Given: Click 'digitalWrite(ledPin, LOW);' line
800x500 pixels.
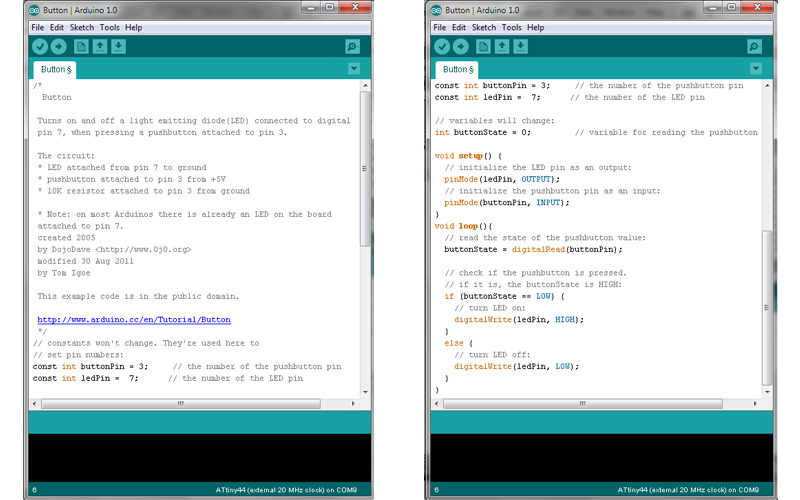Looking at the screenshot, I should coord(517,367).
